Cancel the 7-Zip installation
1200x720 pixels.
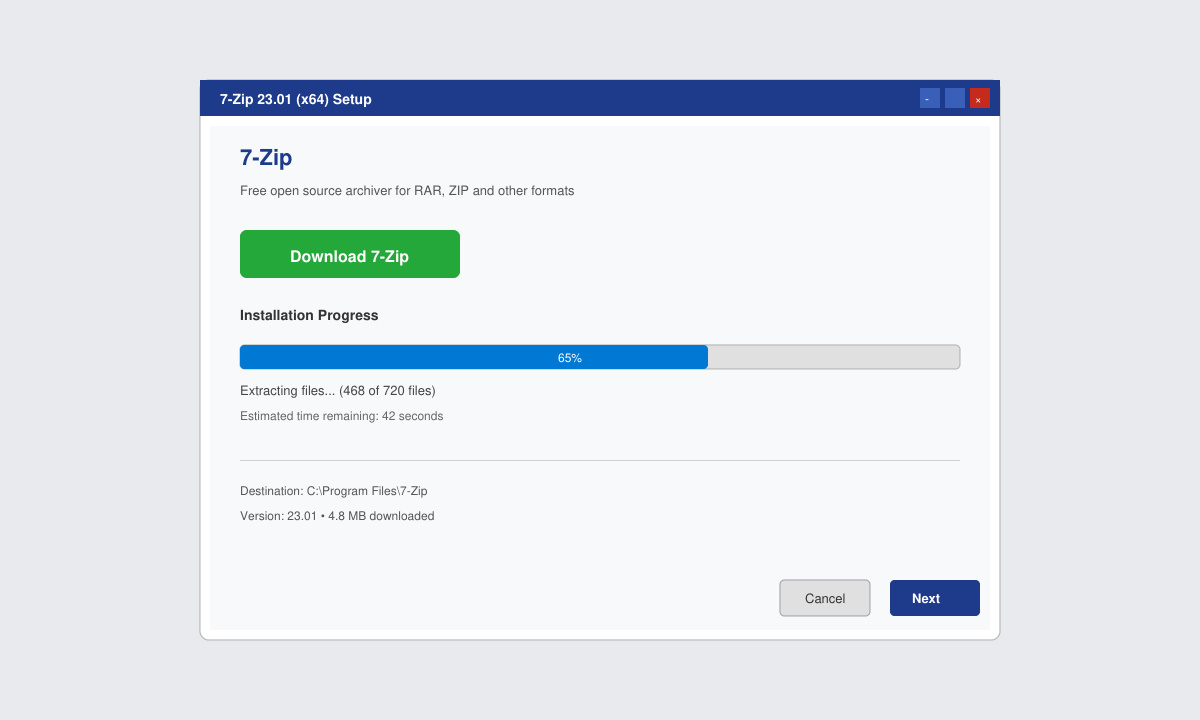pos(825,598)
